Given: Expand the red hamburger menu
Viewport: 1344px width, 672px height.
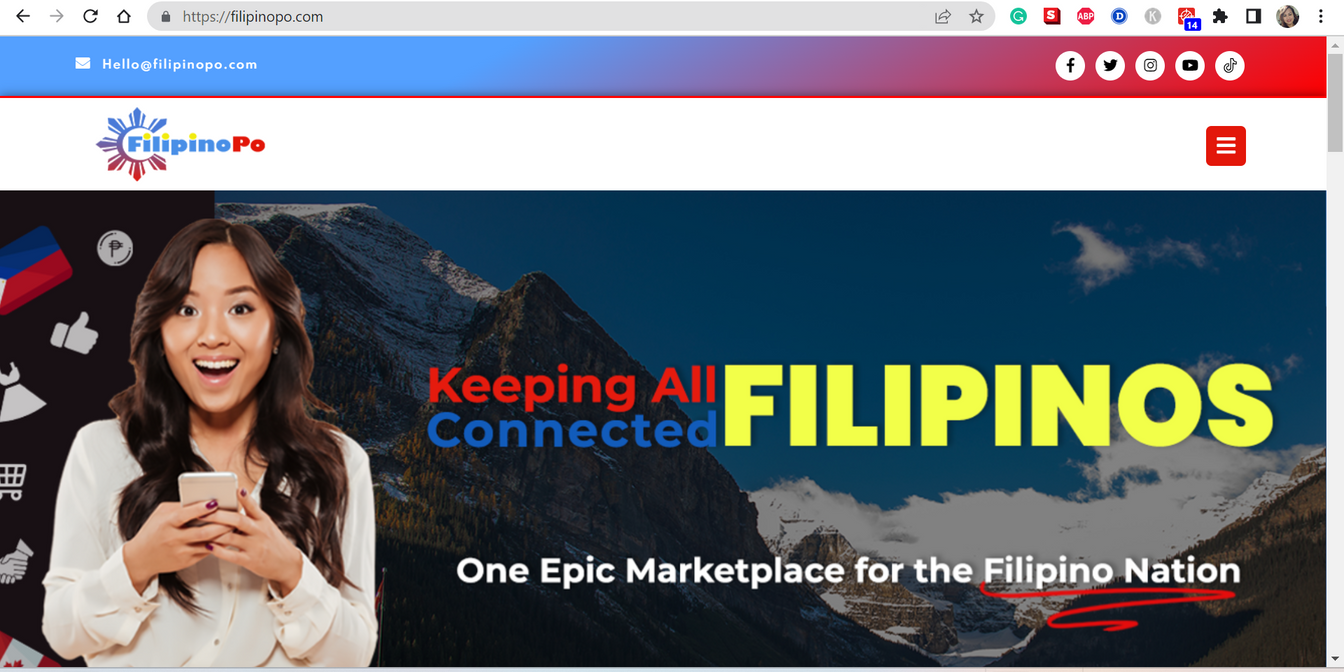Looking at the screenshot, I should point(1226,146).
